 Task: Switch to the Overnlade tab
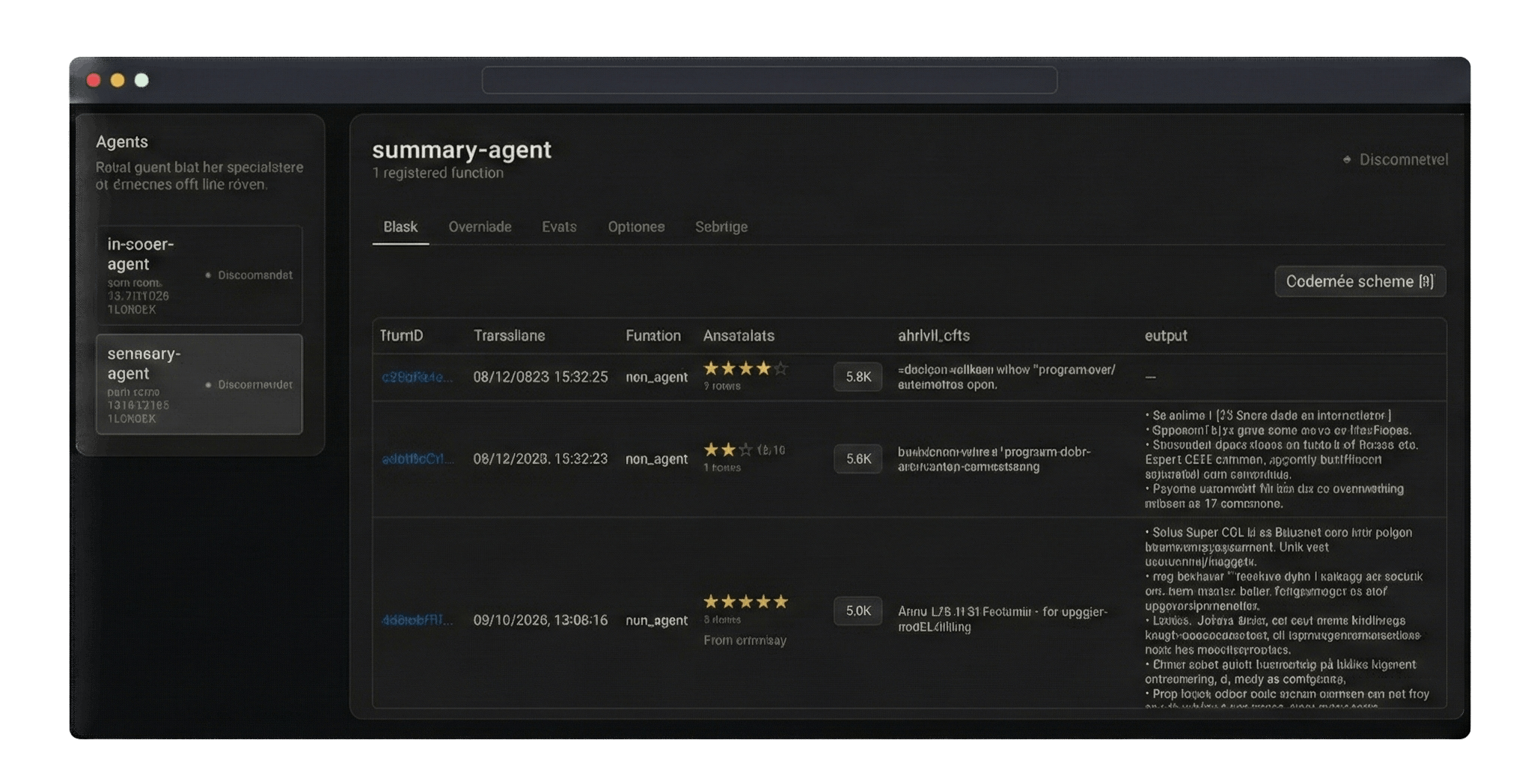point(480,226)
